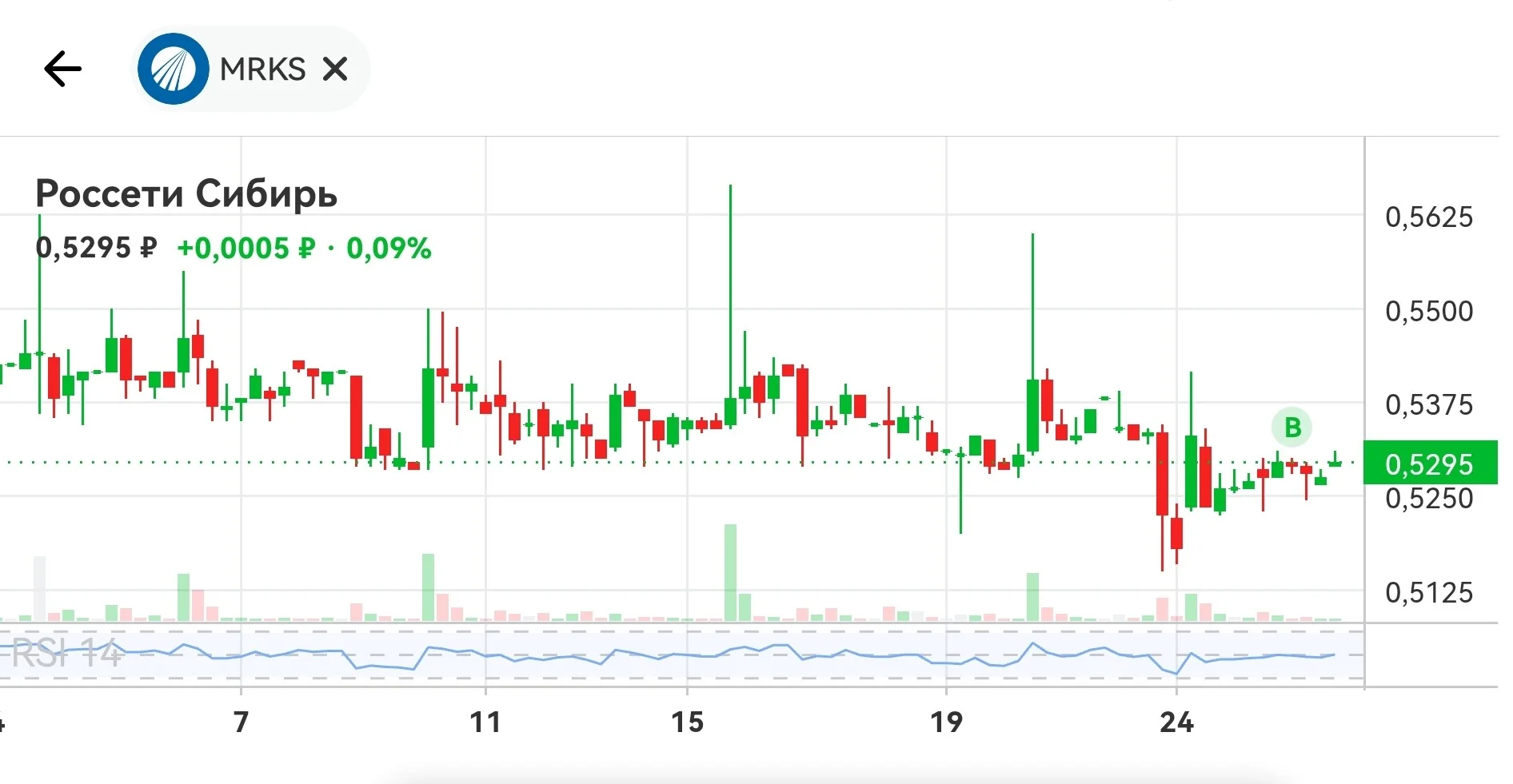Select the price value 0,5295 ₽
This screenshot has height=784, width=1513.
point(96,248)
